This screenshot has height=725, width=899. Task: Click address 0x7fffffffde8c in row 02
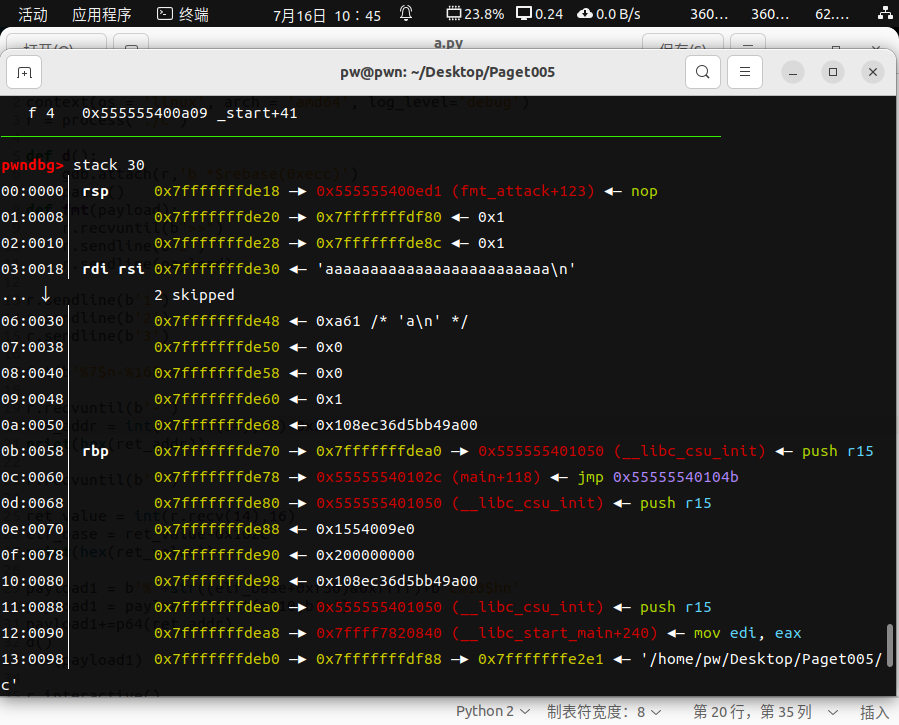(379, 243)
